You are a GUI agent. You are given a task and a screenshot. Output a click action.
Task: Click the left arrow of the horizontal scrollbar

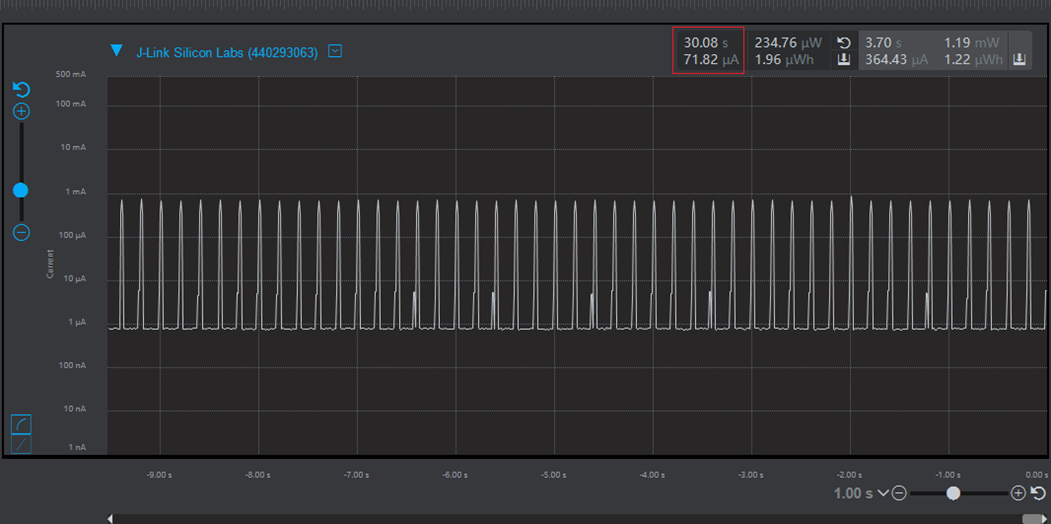pyautogui.click(x=110, y=519)
